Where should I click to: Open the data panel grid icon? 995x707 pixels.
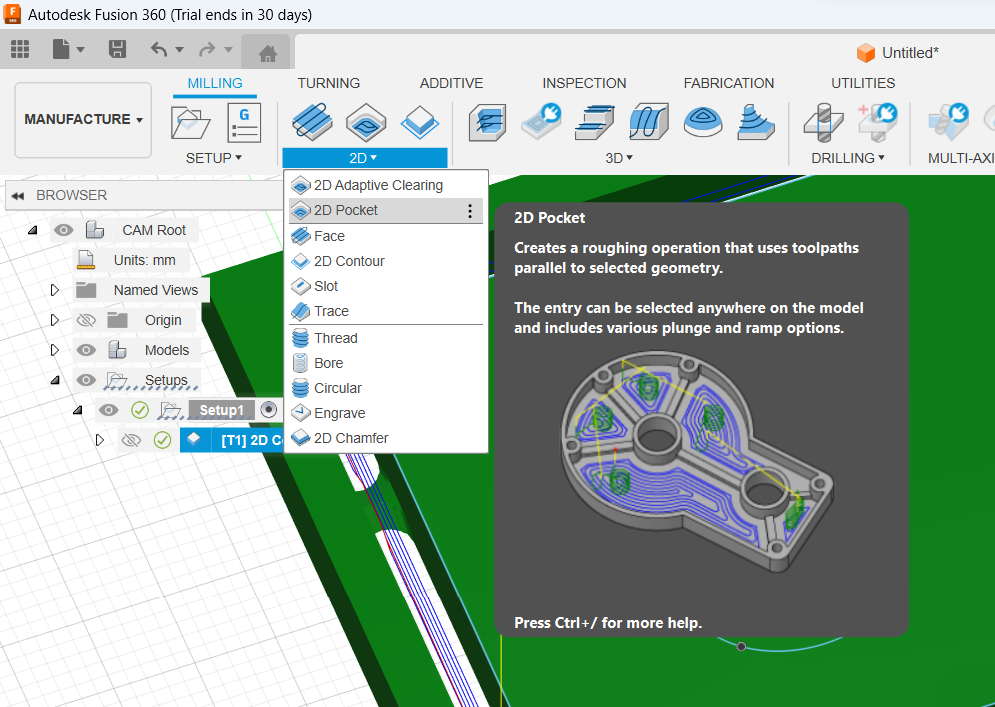coord(20,50)
